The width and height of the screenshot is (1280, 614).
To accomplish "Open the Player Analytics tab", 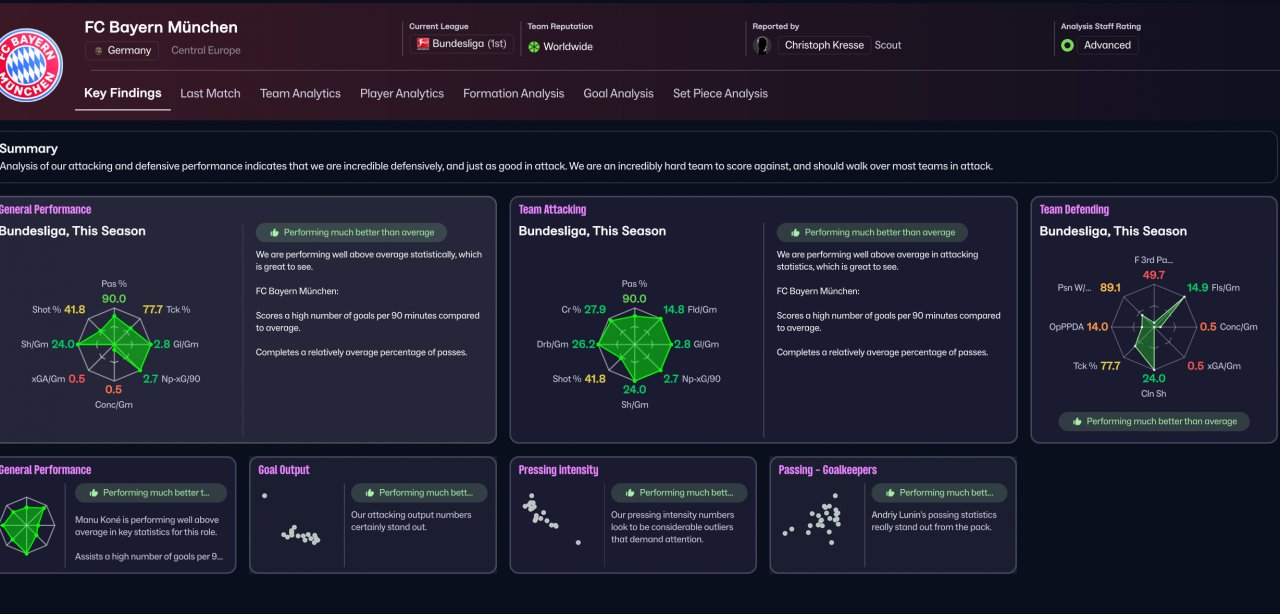I will click(x=401, y=93).
